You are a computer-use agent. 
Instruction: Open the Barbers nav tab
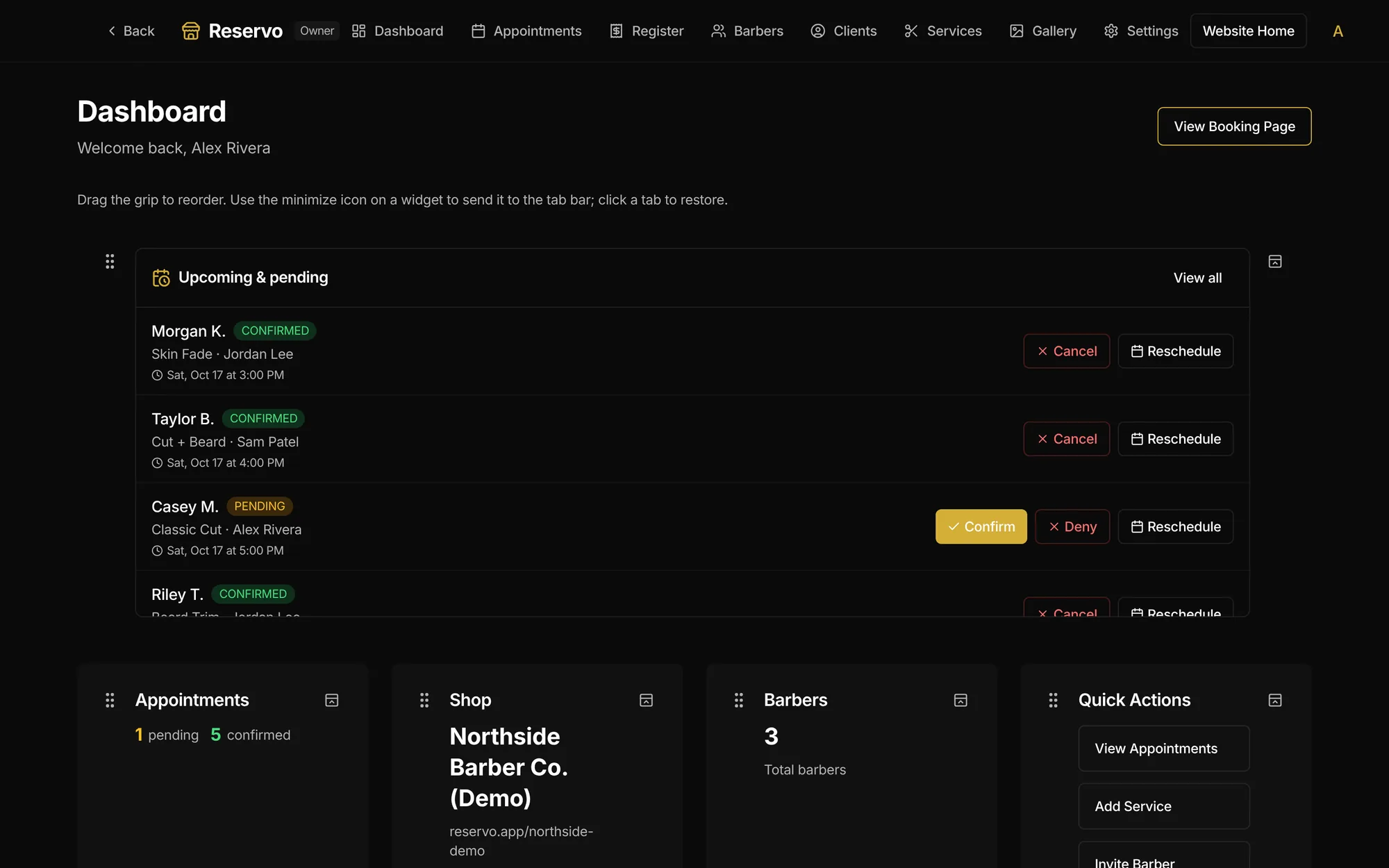[747, 31]
